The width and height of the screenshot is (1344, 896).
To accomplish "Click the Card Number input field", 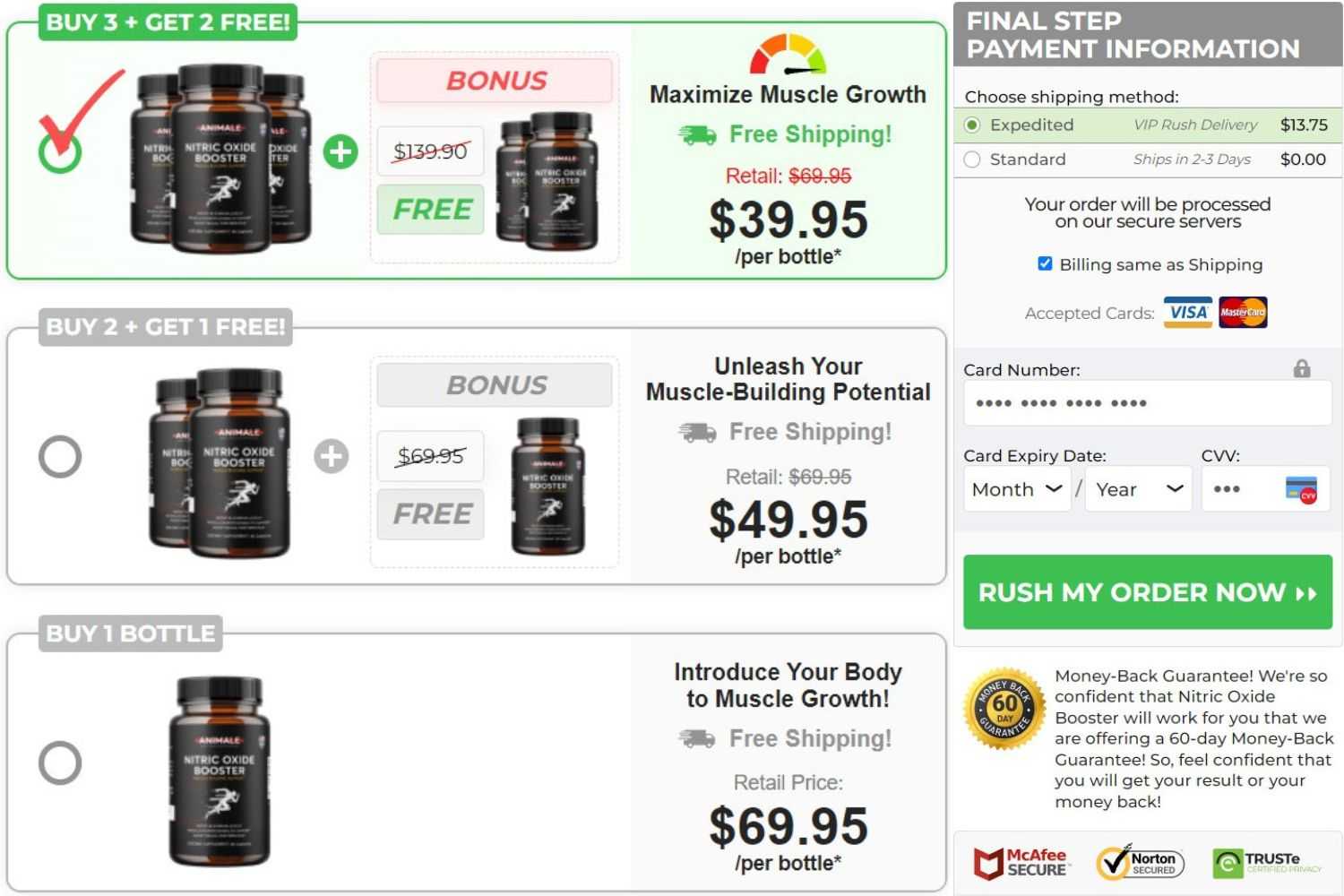I will (1148, 403).
